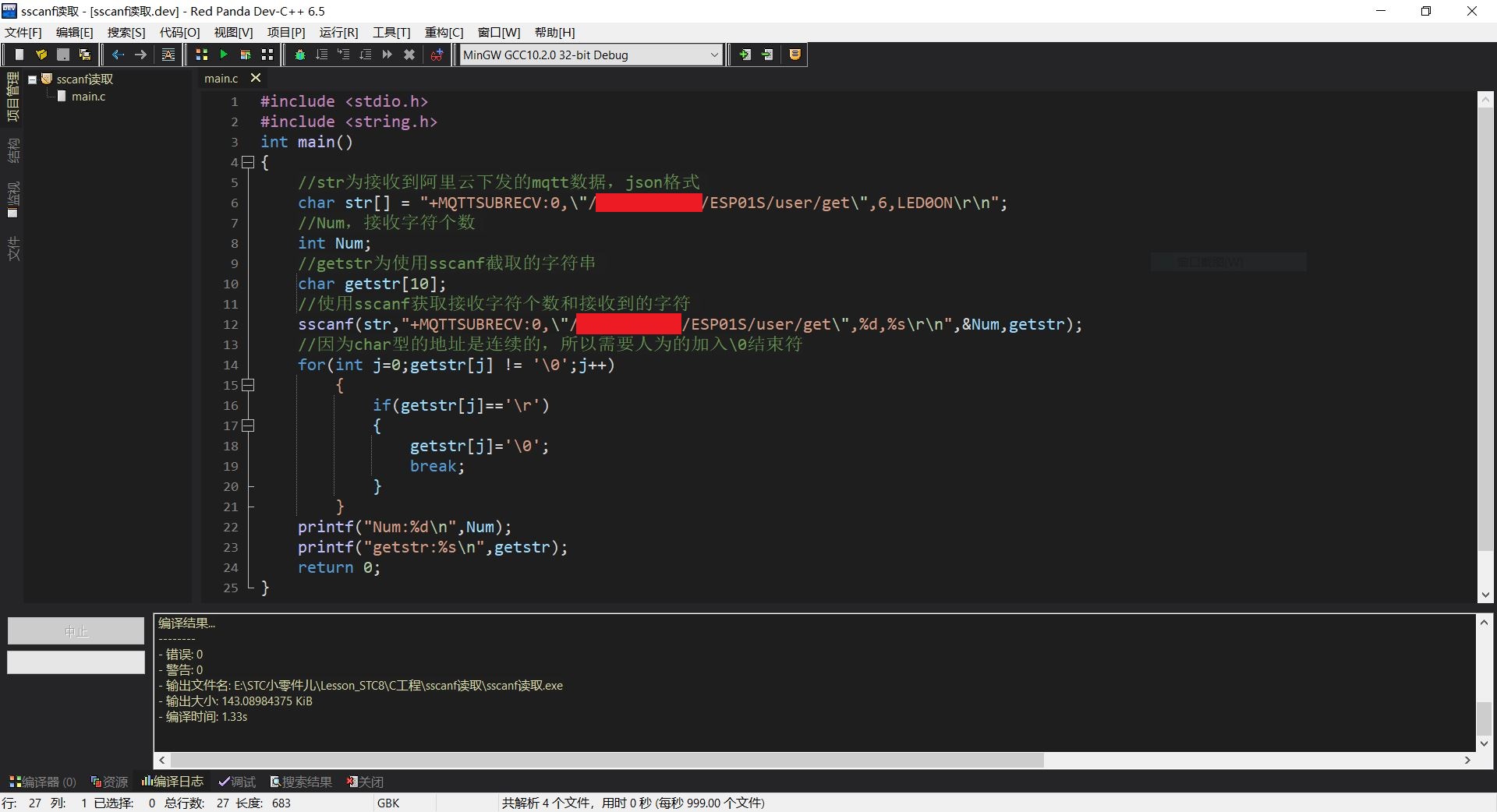Close the main.c editor tab
Screen dimensions: 1497x812
pos(256,78)
